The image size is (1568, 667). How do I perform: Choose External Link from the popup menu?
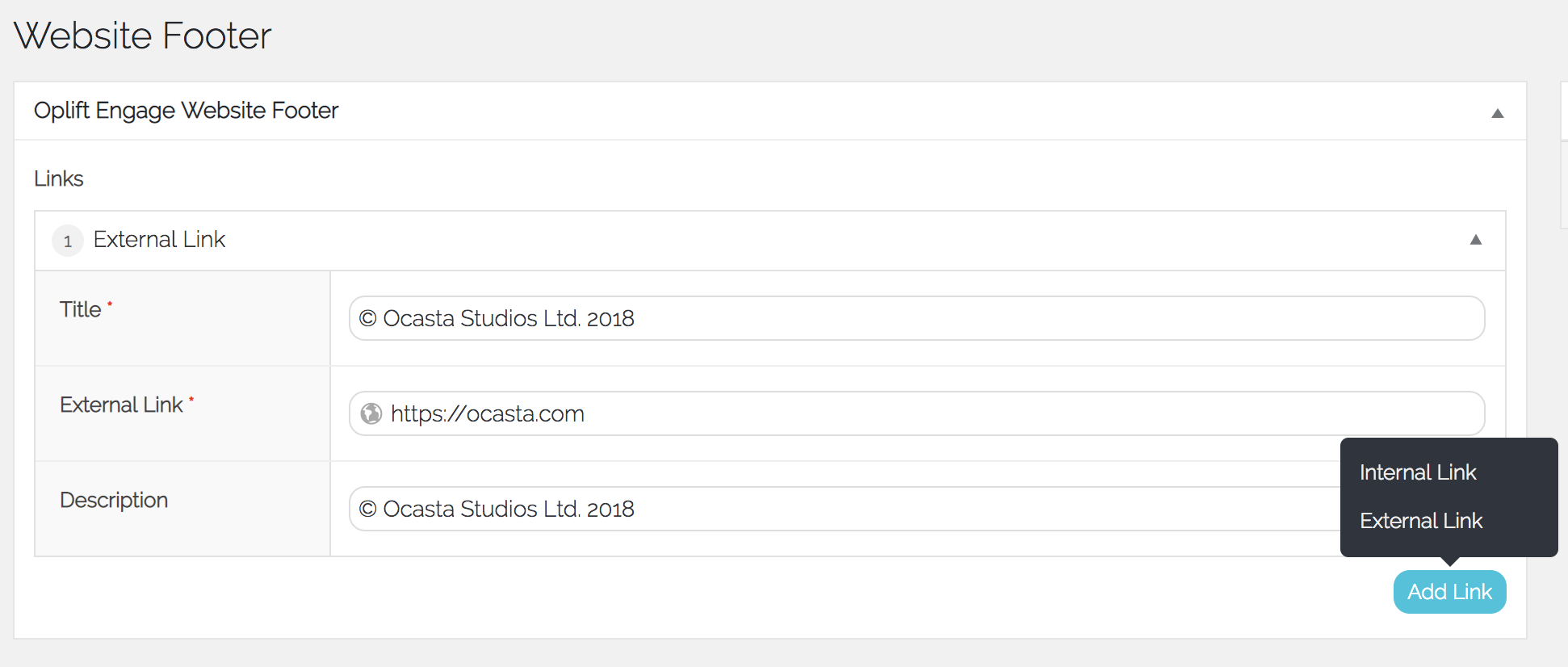coord(1420,521)
